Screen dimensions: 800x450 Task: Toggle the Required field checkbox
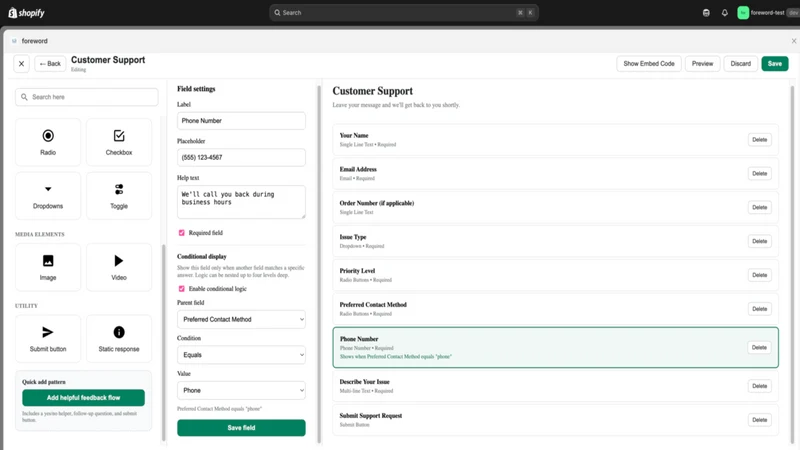pos(181,233)
